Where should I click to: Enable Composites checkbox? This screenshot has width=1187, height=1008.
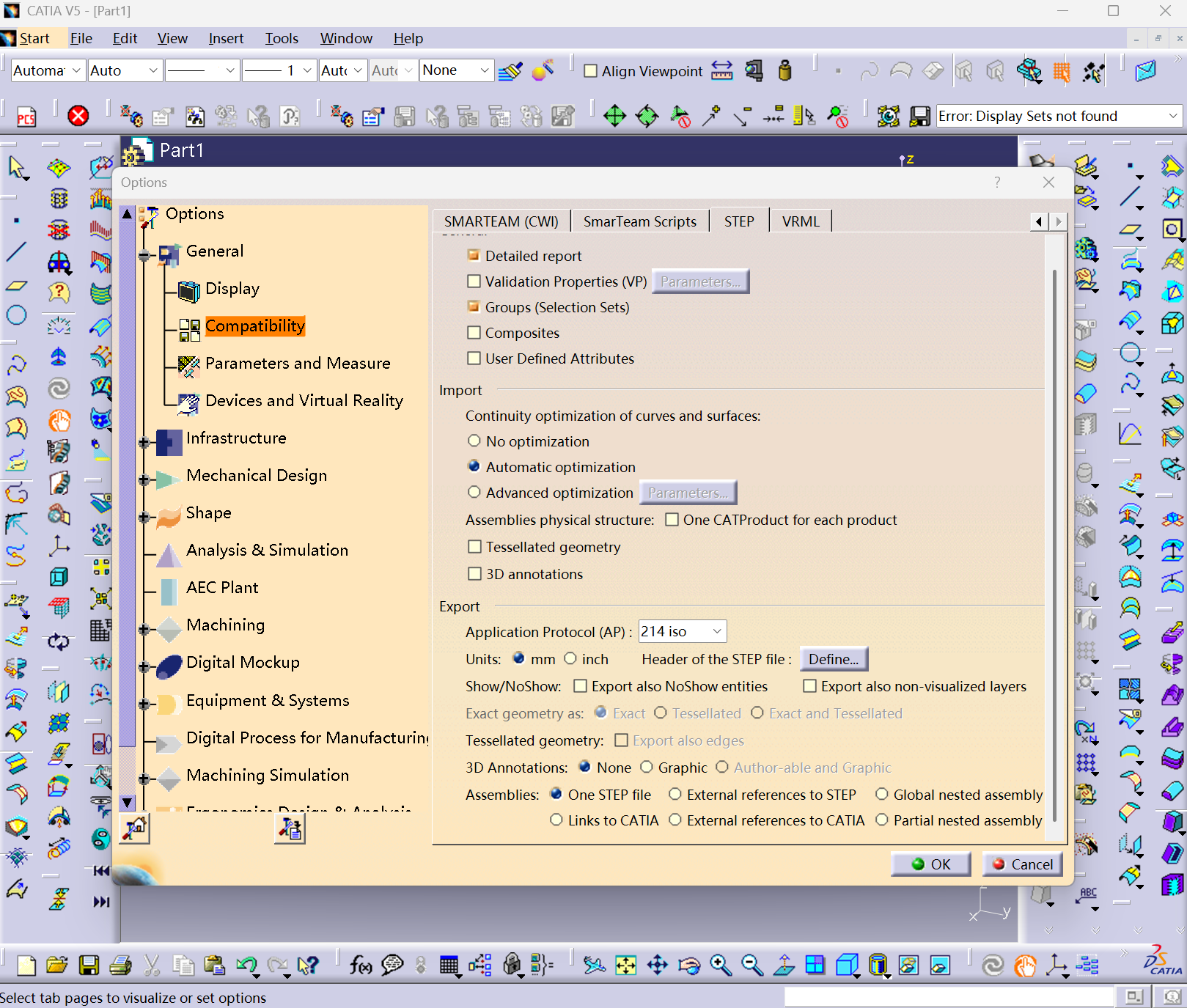474,332
